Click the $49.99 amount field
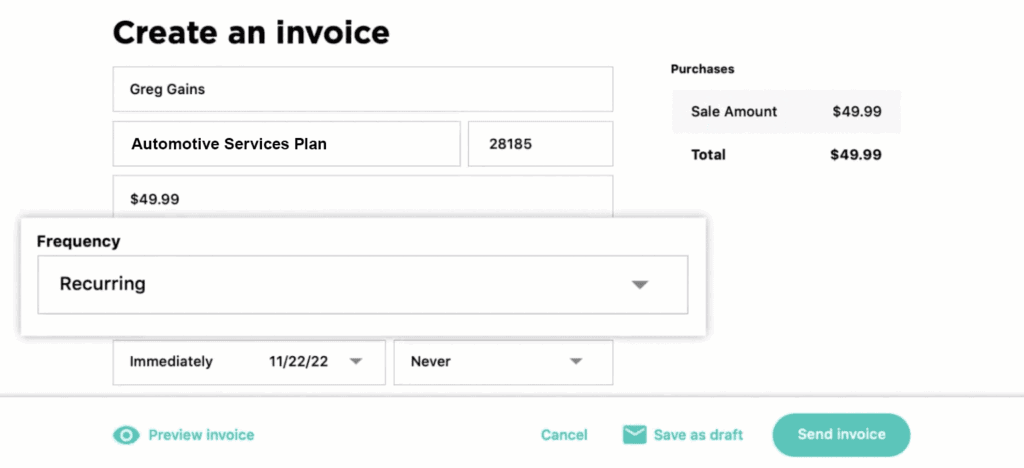This screenshot has width=1024, height=468. pos(362,198)
